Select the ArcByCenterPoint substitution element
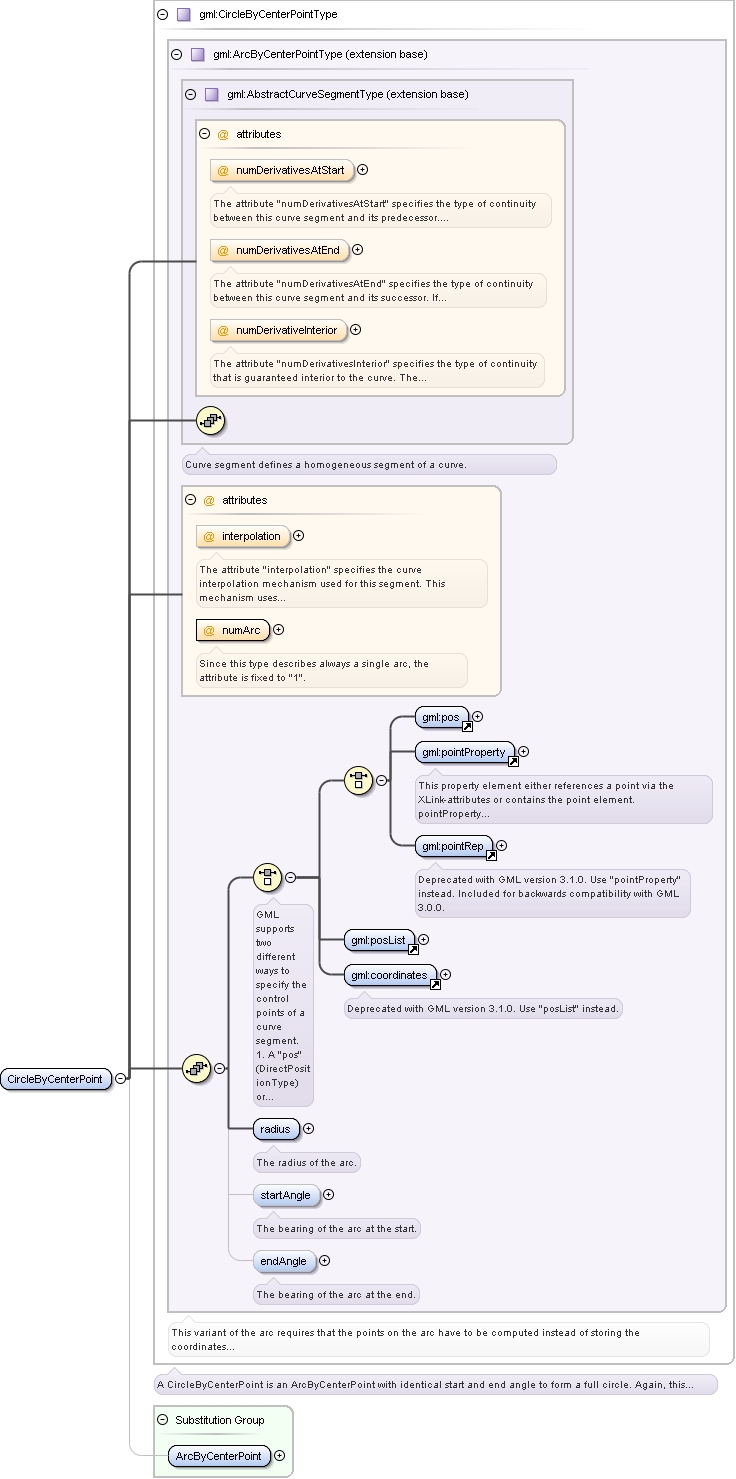The height and width of the screenshot is (1479, 736). point(218,1456)
